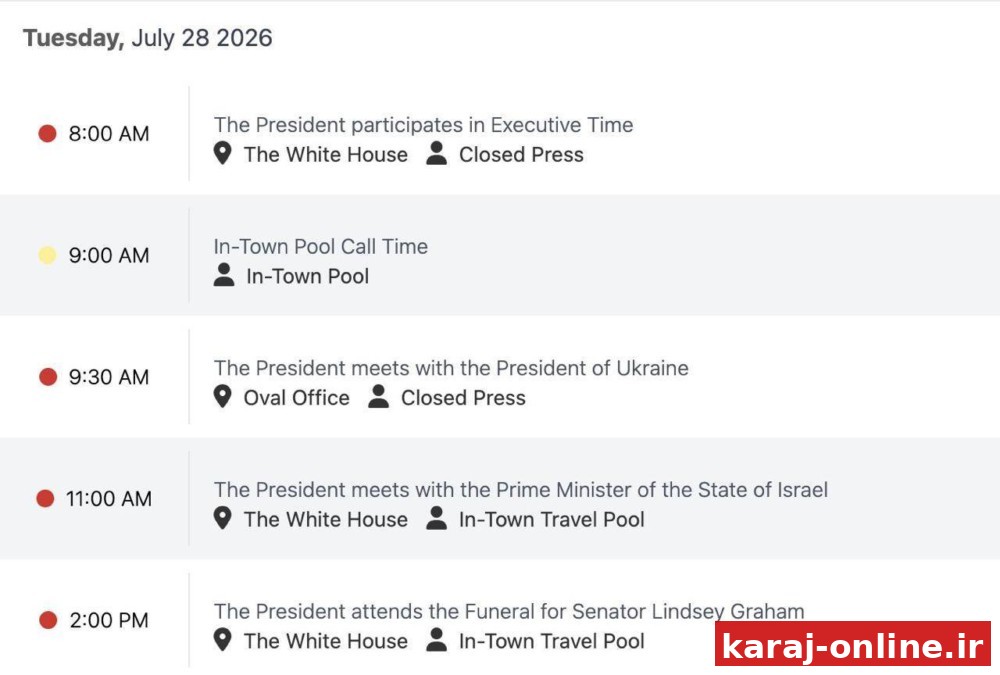Open the meeting with President of Ukraine
Viewport: 1000px width, 675px height.
[x=451, y=368]
